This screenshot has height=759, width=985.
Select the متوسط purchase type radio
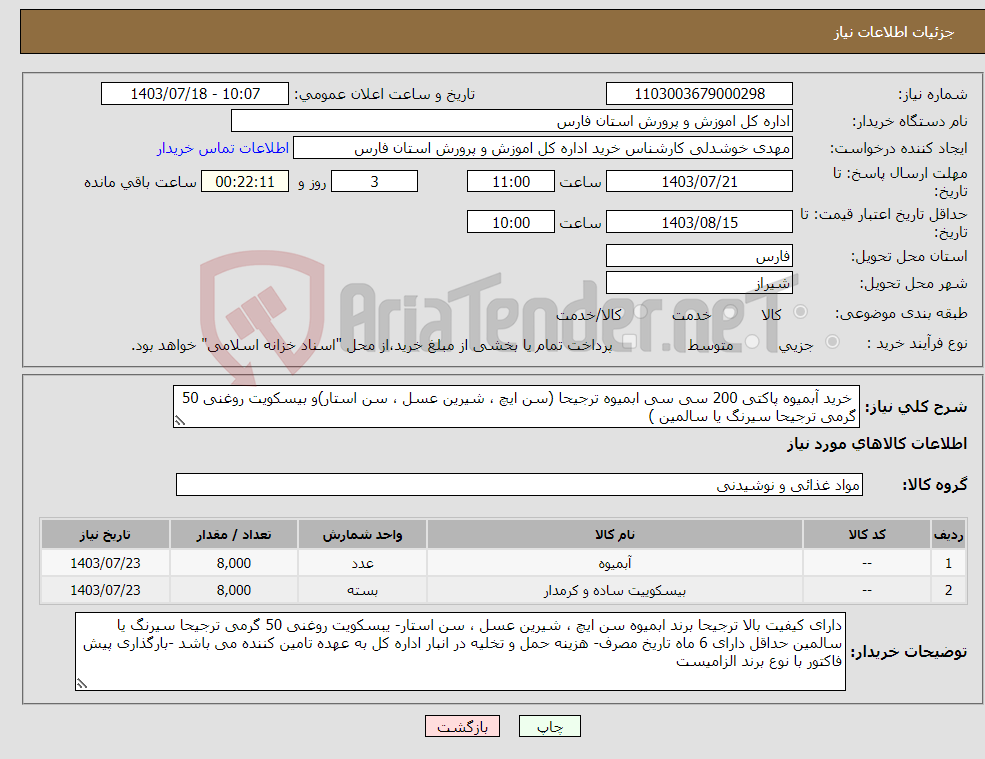753,342
